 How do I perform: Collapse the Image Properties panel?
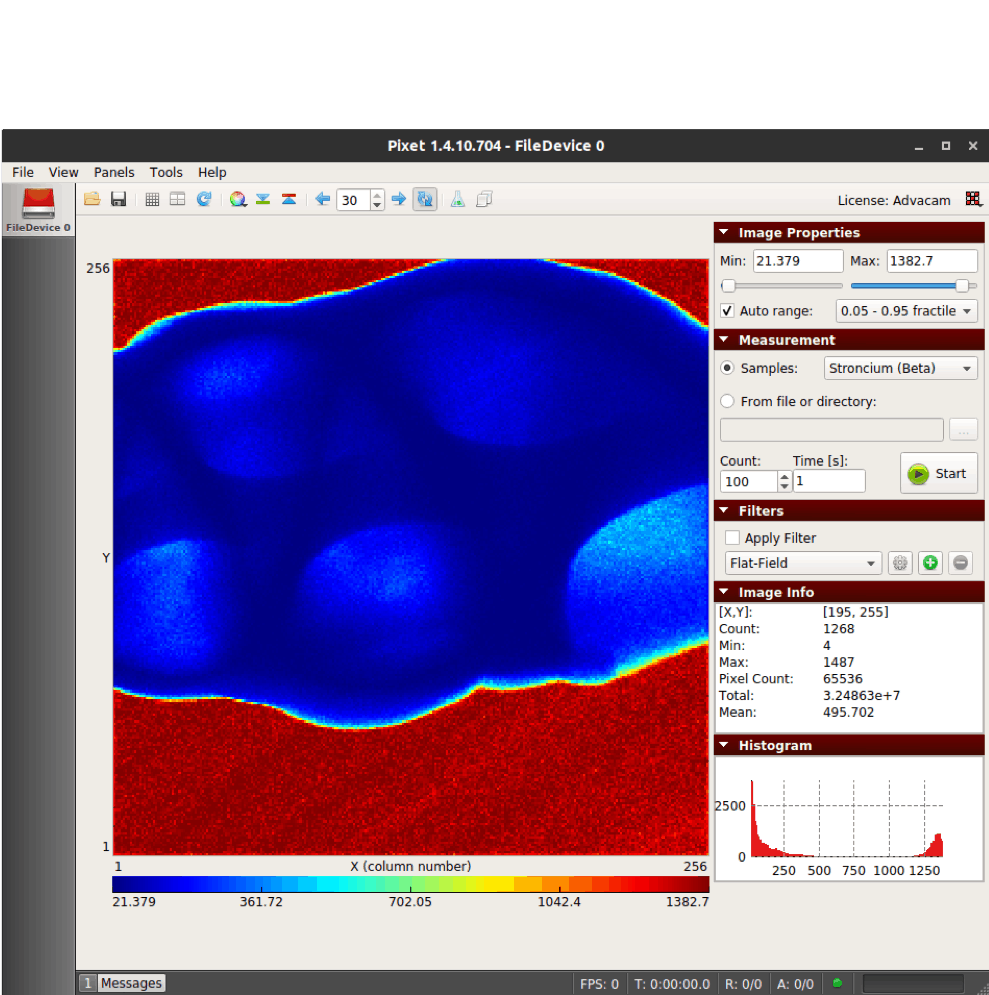click(x=725, y=233)
